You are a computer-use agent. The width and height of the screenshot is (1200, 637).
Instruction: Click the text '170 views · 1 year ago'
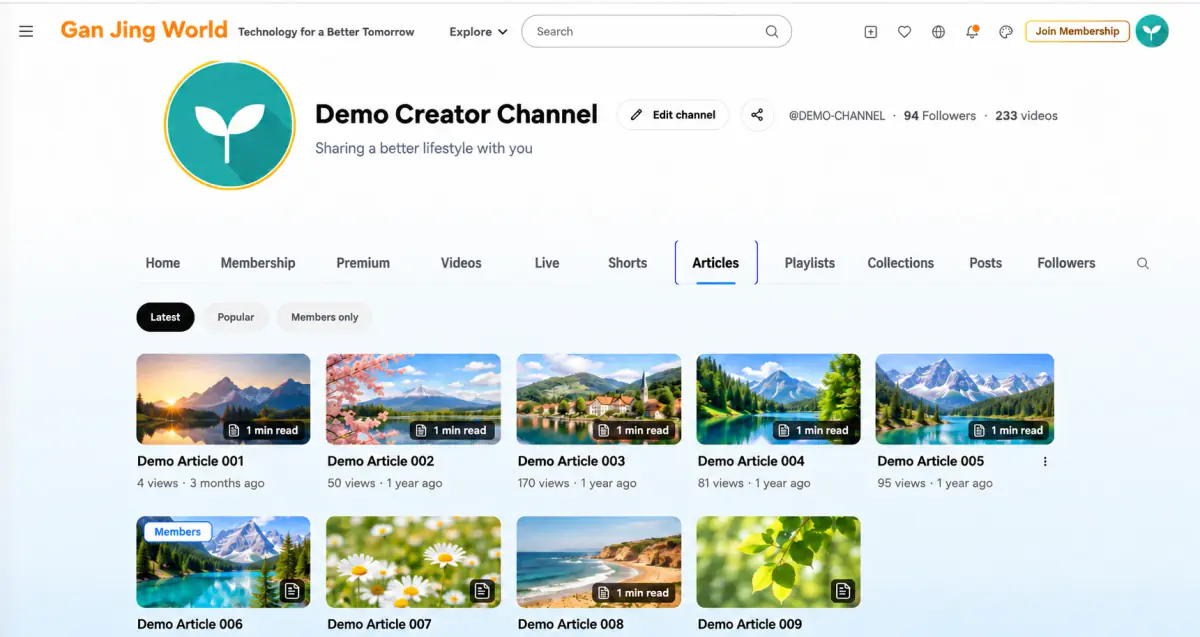tap(577, 483)
